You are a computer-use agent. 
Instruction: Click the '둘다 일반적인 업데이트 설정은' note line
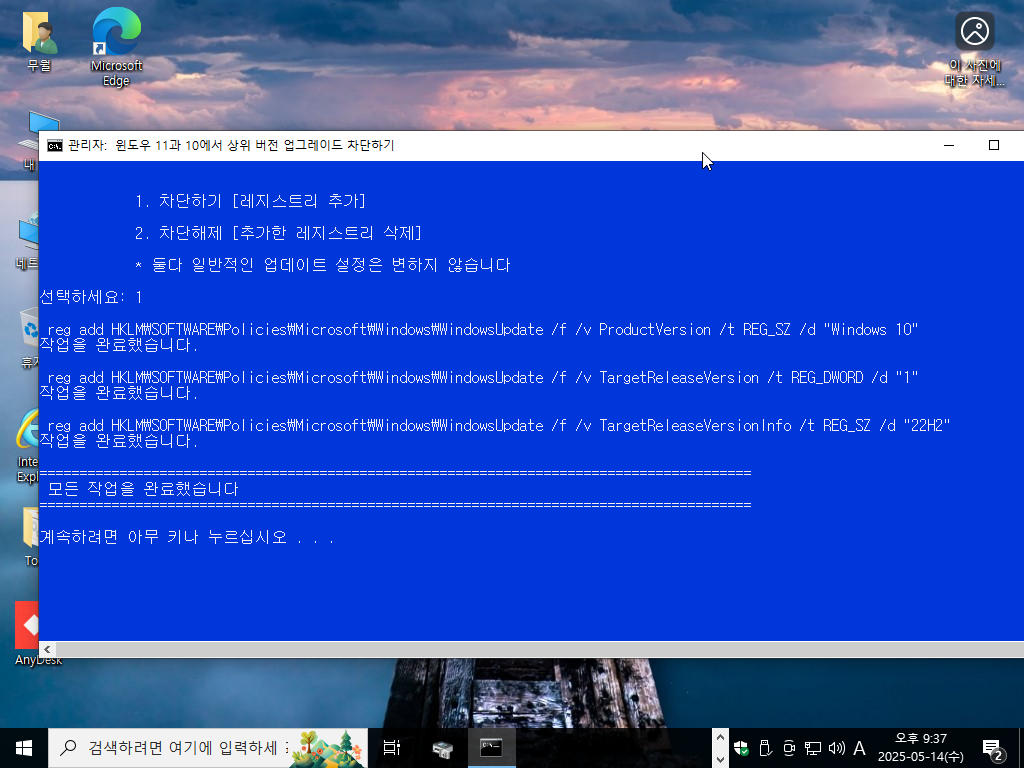coord(323,264)
